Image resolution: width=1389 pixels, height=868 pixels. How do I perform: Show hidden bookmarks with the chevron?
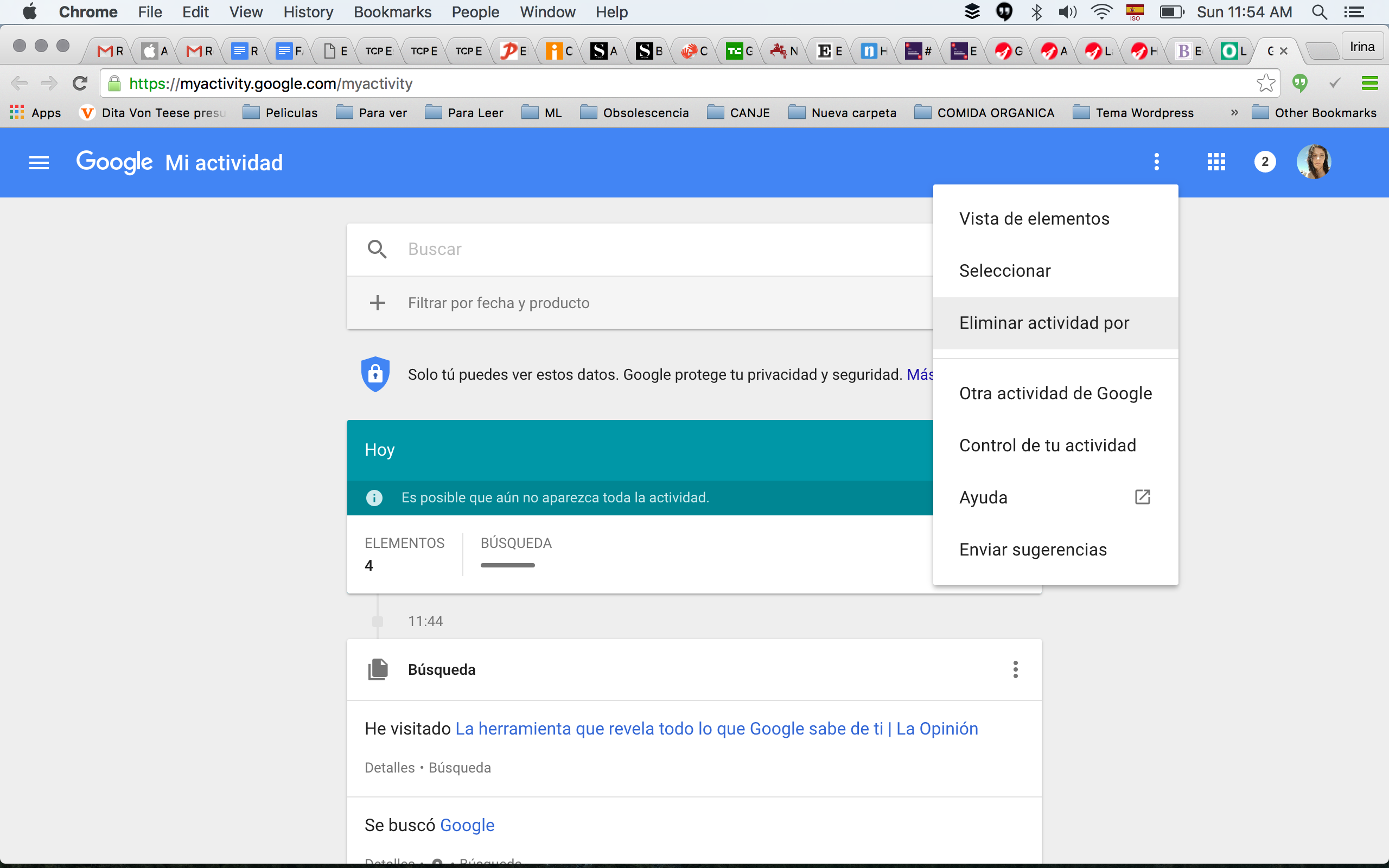(1234, 112)
